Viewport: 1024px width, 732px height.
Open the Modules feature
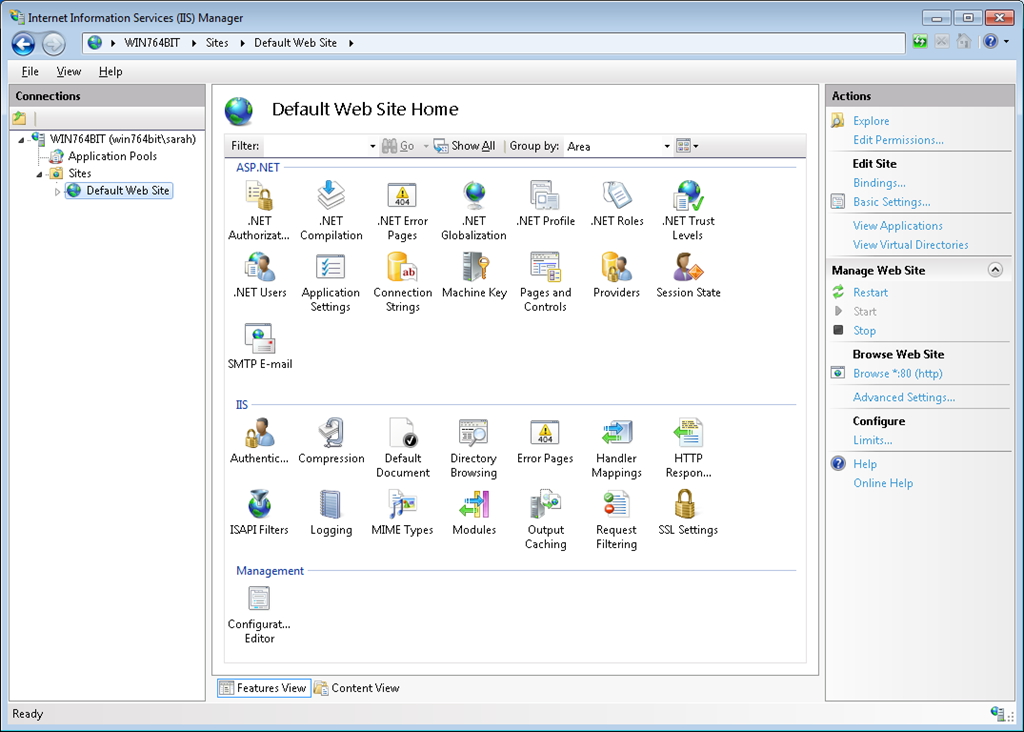point(474,513)
